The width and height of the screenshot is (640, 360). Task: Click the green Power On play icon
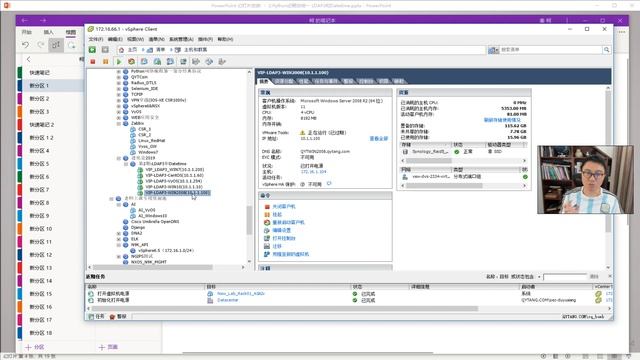point(119,62)
